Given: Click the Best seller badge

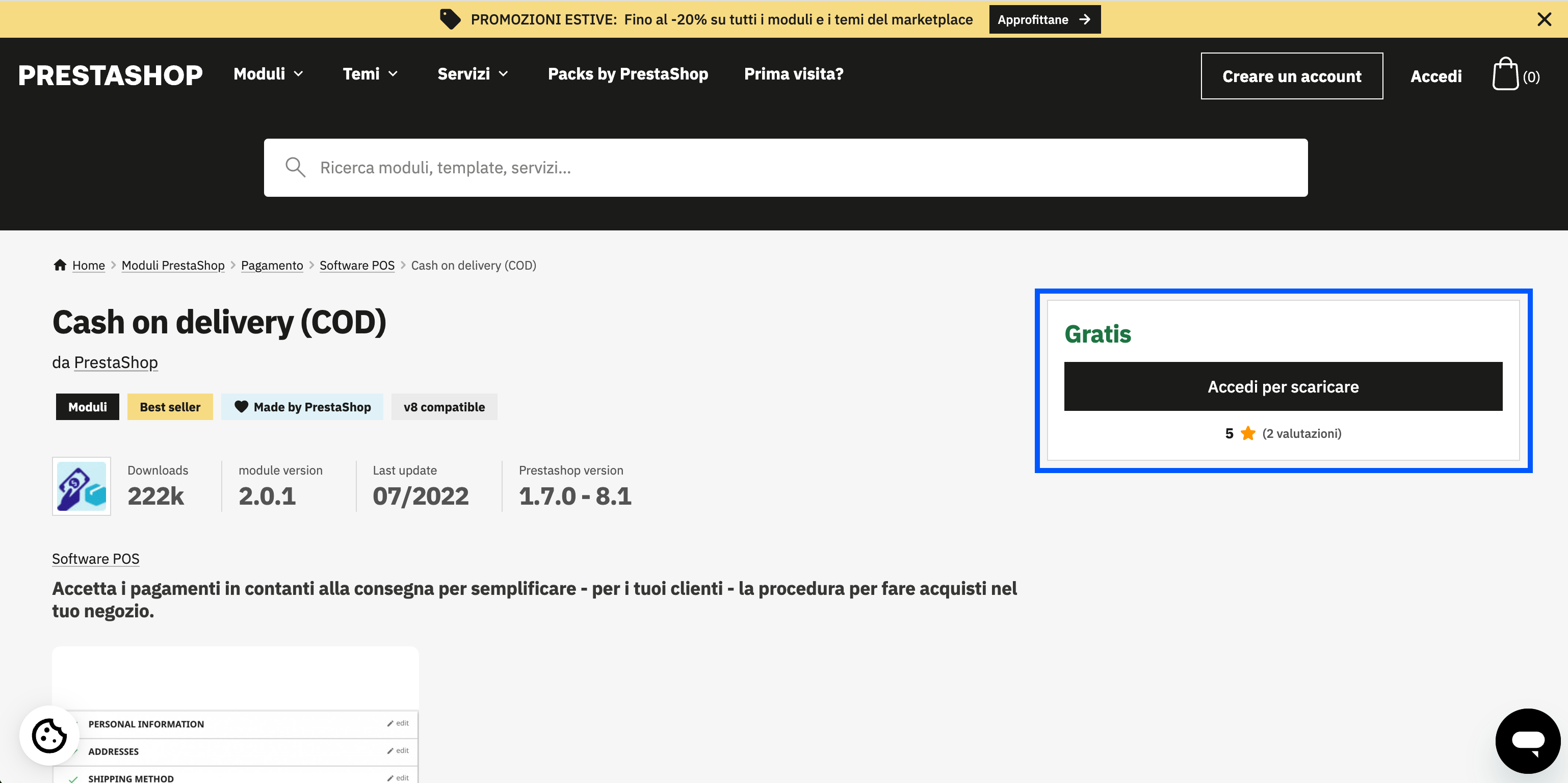Looking at the screenshot, I should [x=170, y=407].
